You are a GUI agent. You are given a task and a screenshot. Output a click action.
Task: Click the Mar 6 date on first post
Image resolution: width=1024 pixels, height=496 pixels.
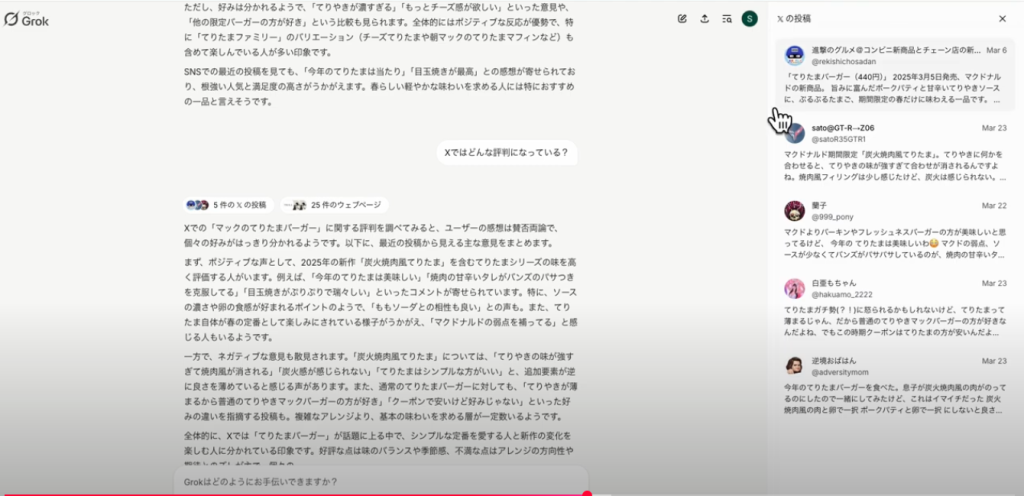[x=997, y=50]
